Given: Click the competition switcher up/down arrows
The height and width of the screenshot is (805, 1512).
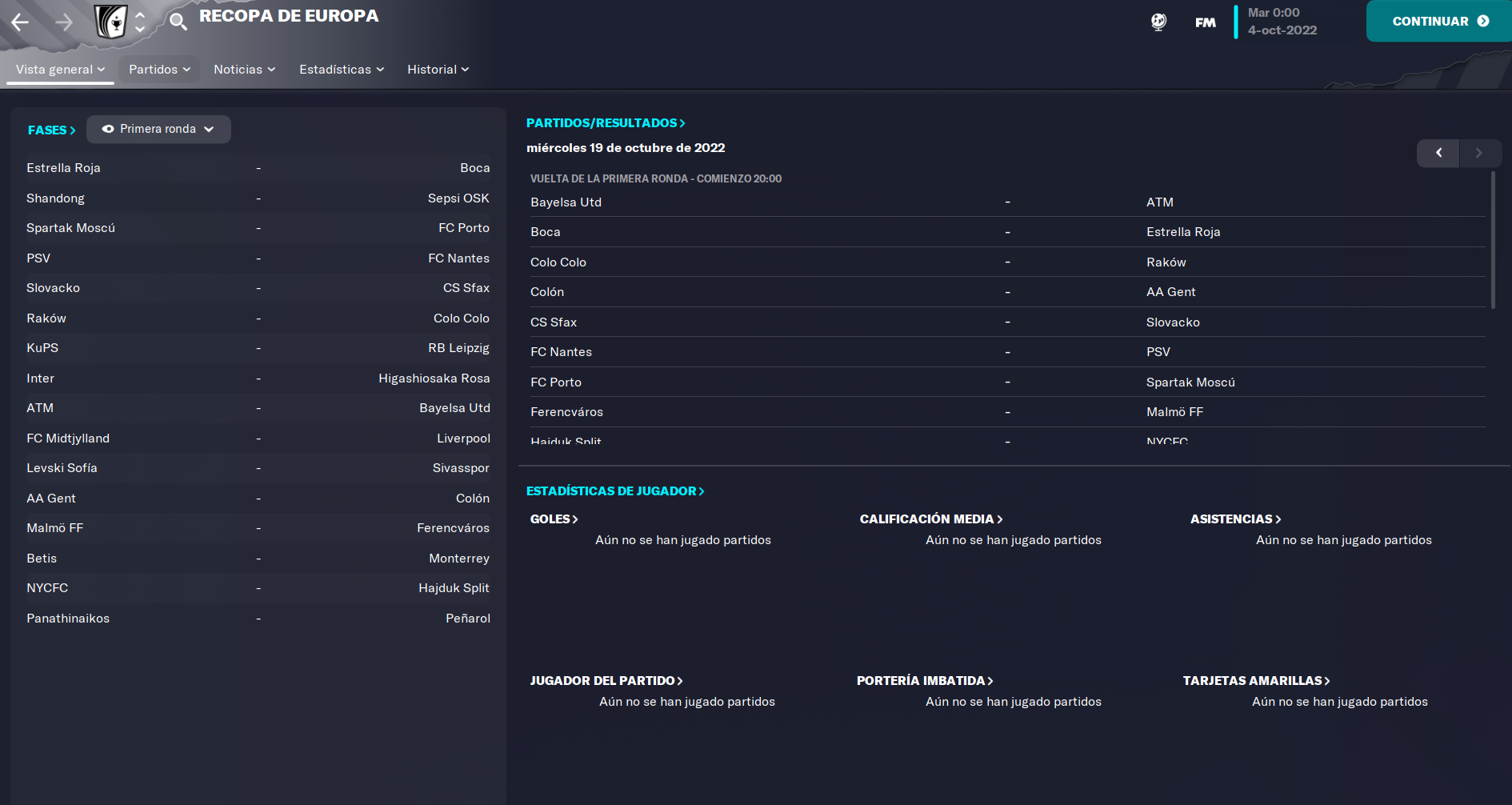Looking at the screenshot, I should tap(140, 22).
